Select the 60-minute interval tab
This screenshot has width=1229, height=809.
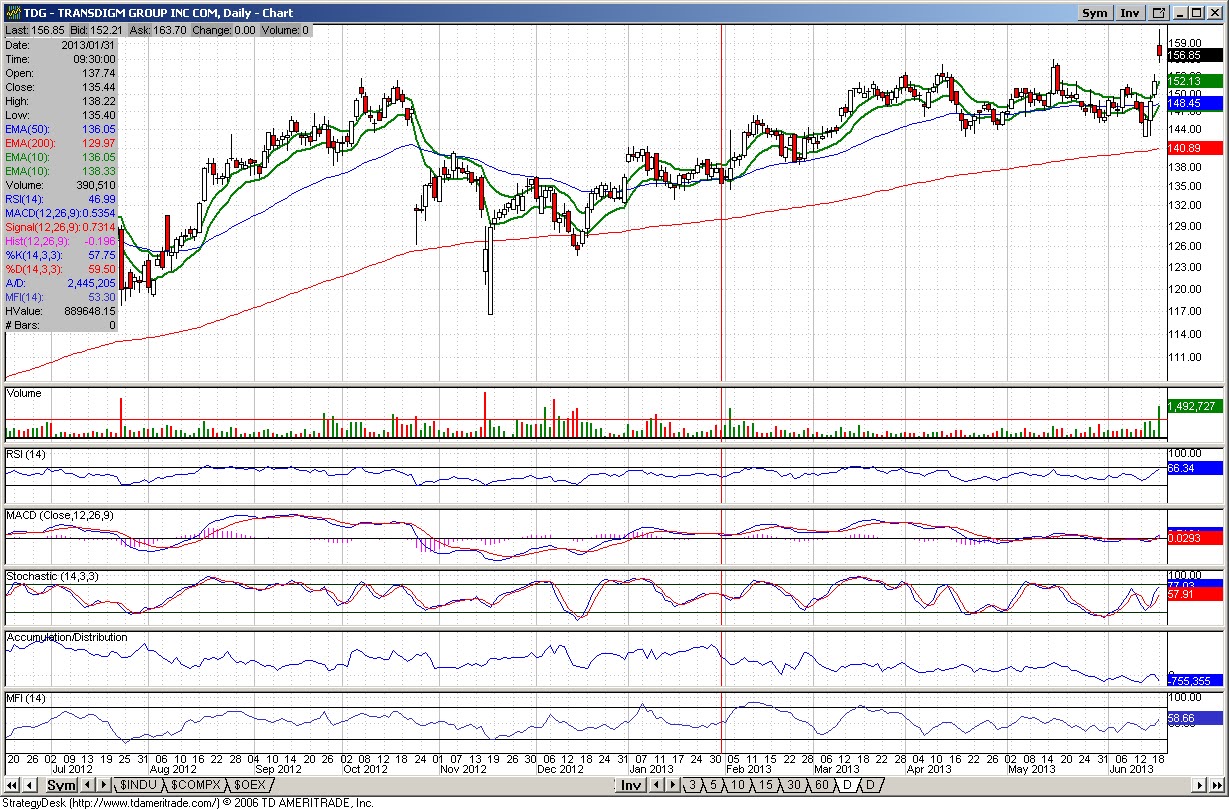click(x=820, y=786)
